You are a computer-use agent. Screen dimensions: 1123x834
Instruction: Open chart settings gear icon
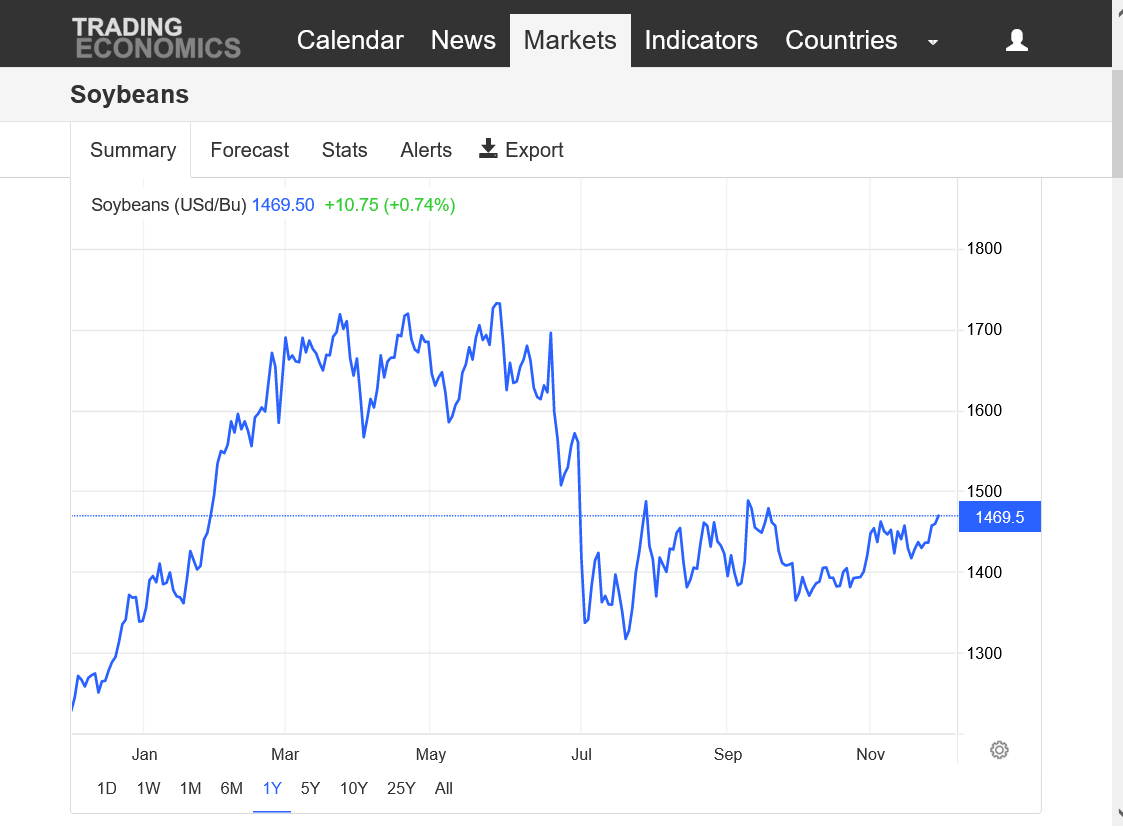999,750
